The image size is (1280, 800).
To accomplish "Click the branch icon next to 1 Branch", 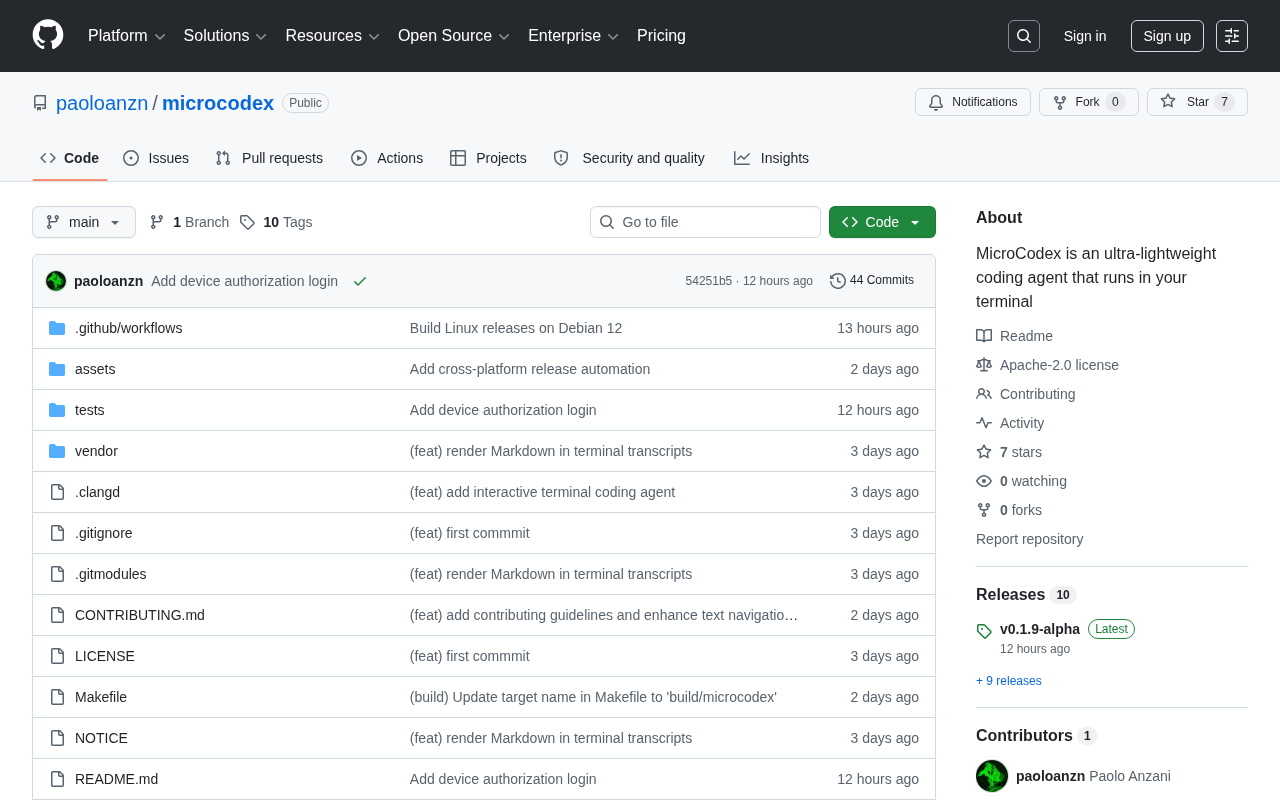I will 157,222.
